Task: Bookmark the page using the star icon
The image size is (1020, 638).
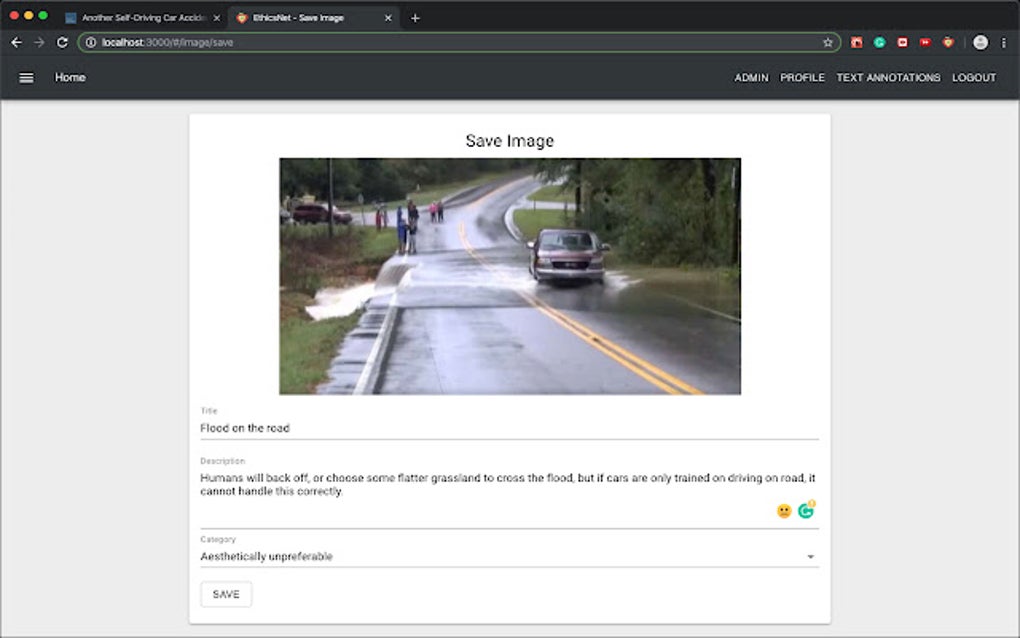Action: (826, 42)
